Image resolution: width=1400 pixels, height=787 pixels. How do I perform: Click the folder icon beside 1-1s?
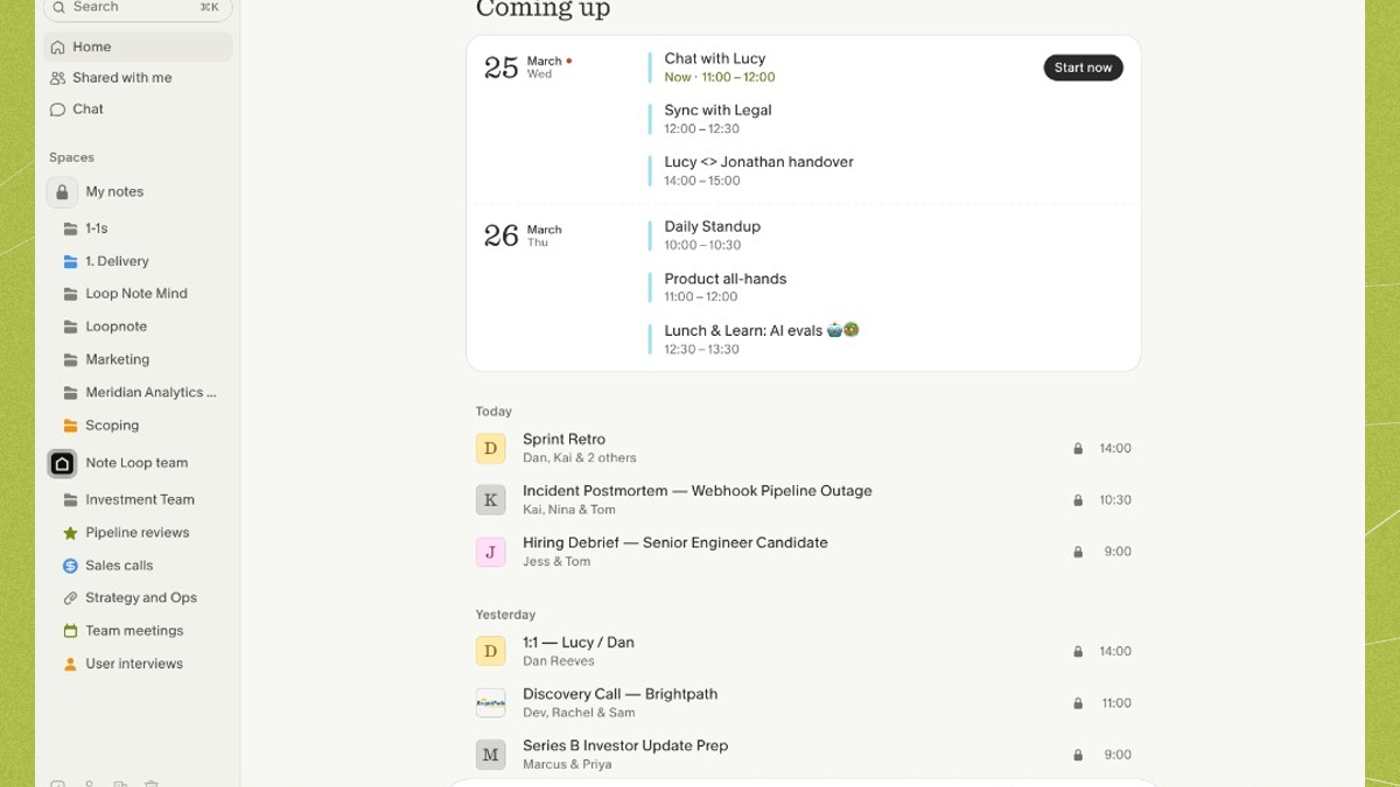point(70,229)
